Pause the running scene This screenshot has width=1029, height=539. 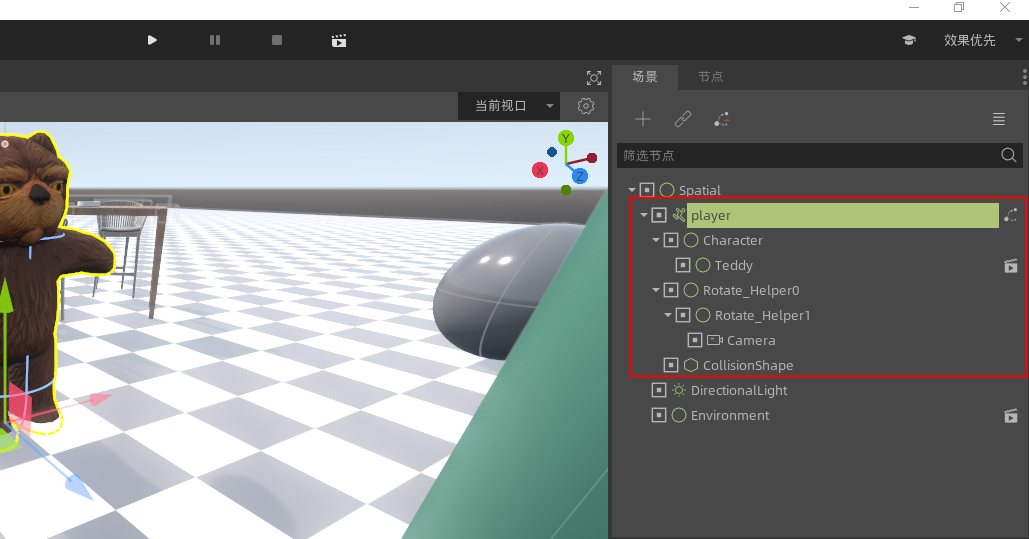click(x=215, y=40)
